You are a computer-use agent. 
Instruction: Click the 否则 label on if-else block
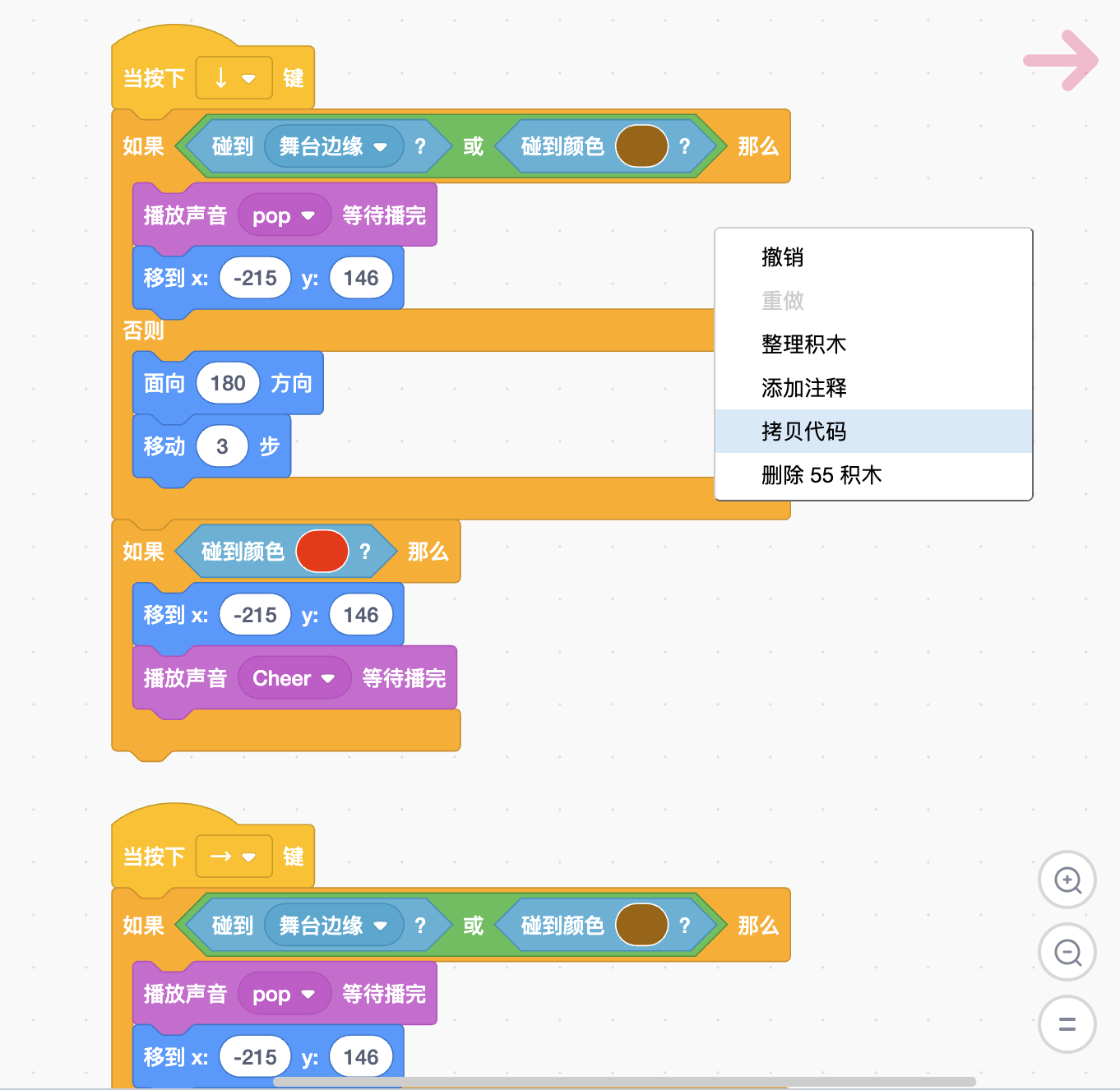pyautogui.click(x=143, y=330)
